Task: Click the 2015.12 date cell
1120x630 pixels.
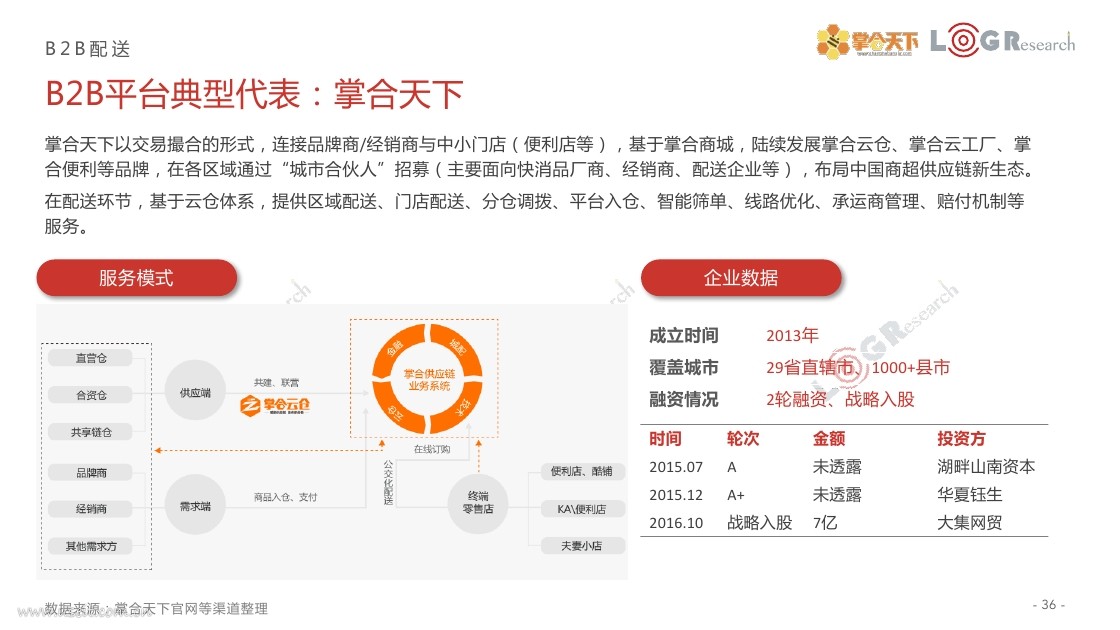Action: 676,495
